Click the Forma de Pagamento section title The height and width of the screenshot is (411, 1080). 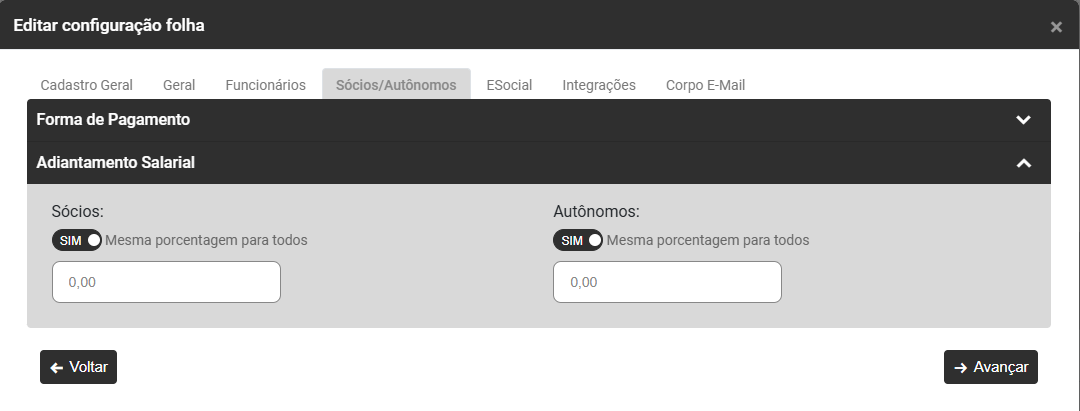[x=113, y=120]
